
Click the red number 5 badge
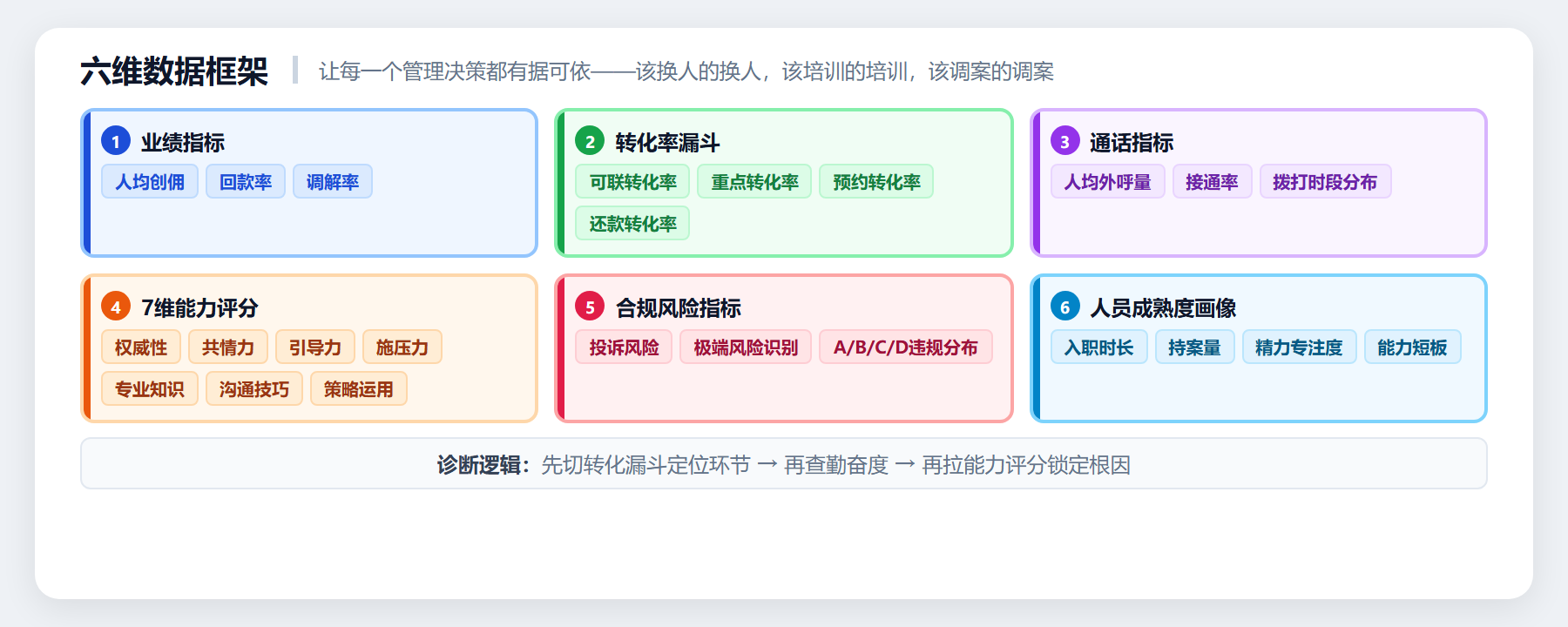coord(590,307)
